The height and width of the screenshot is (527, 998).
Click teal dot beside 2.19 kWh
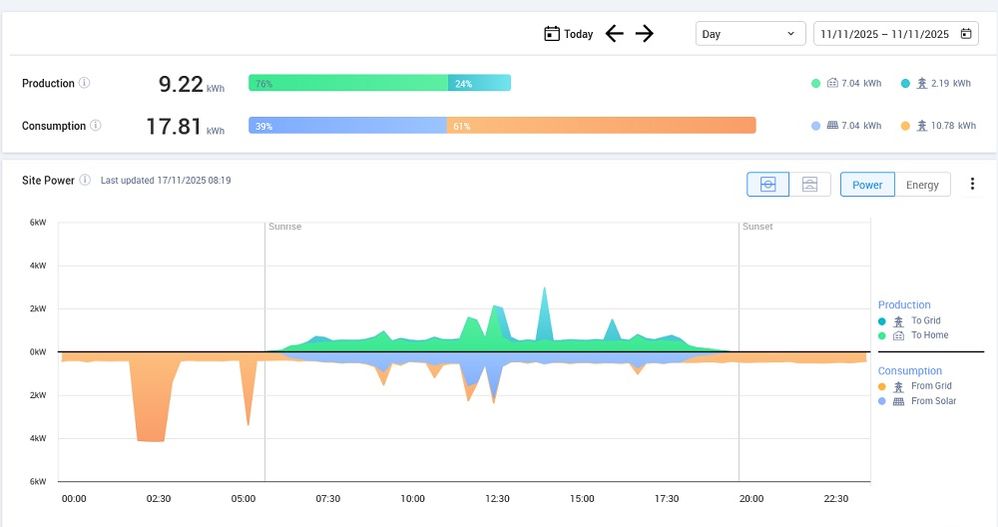click(905, 83)
